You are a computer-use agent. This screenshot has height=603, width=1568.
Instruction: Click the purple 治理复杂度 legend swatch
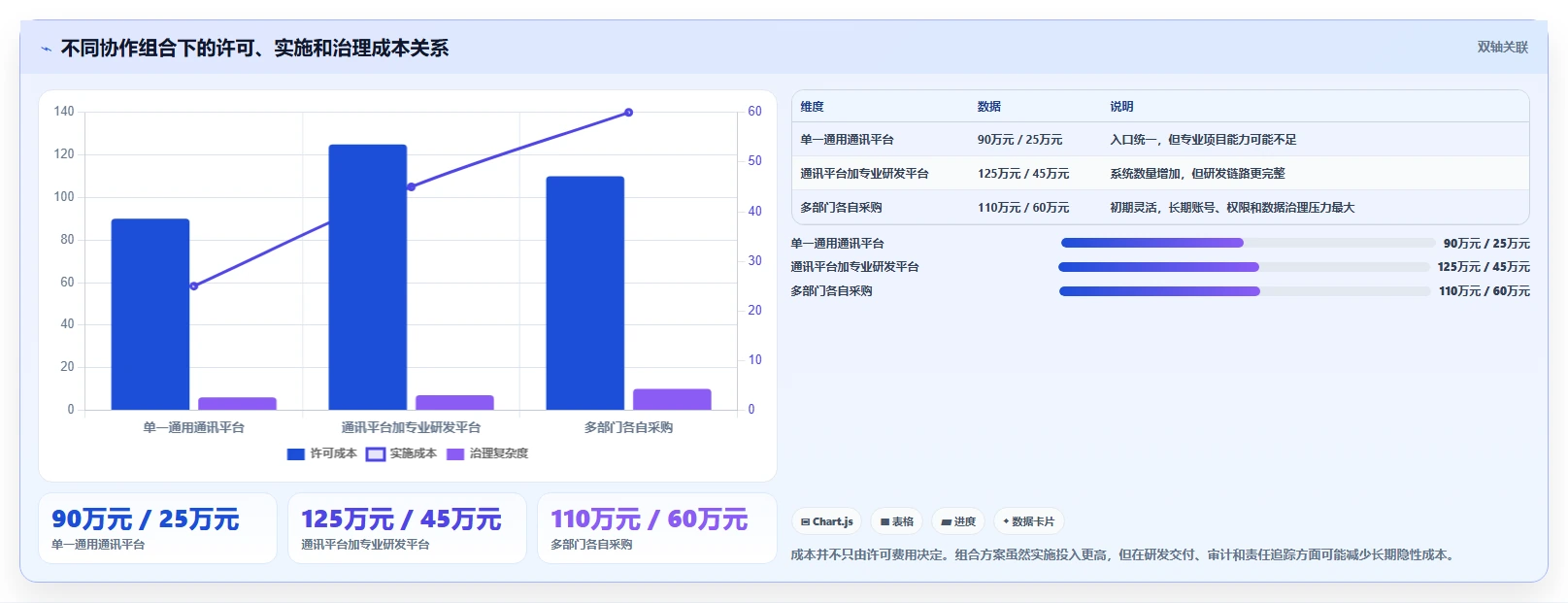[x=455, y=453]
